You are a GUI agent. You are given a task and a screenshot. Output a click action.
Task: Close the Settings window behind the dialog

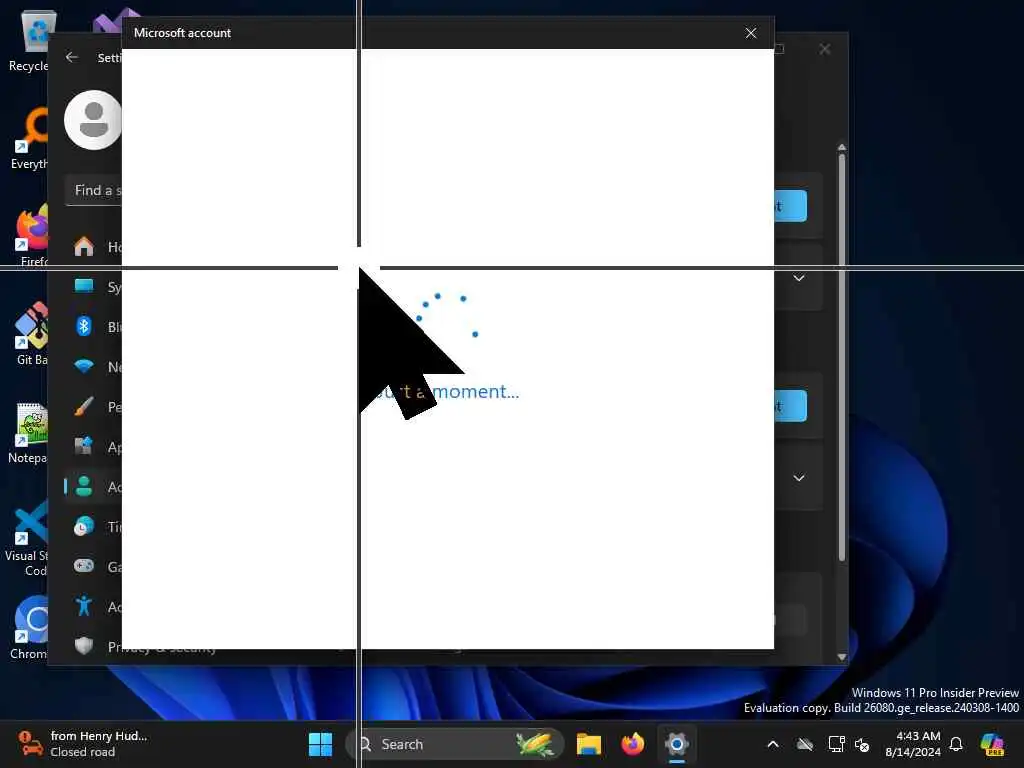825,49
